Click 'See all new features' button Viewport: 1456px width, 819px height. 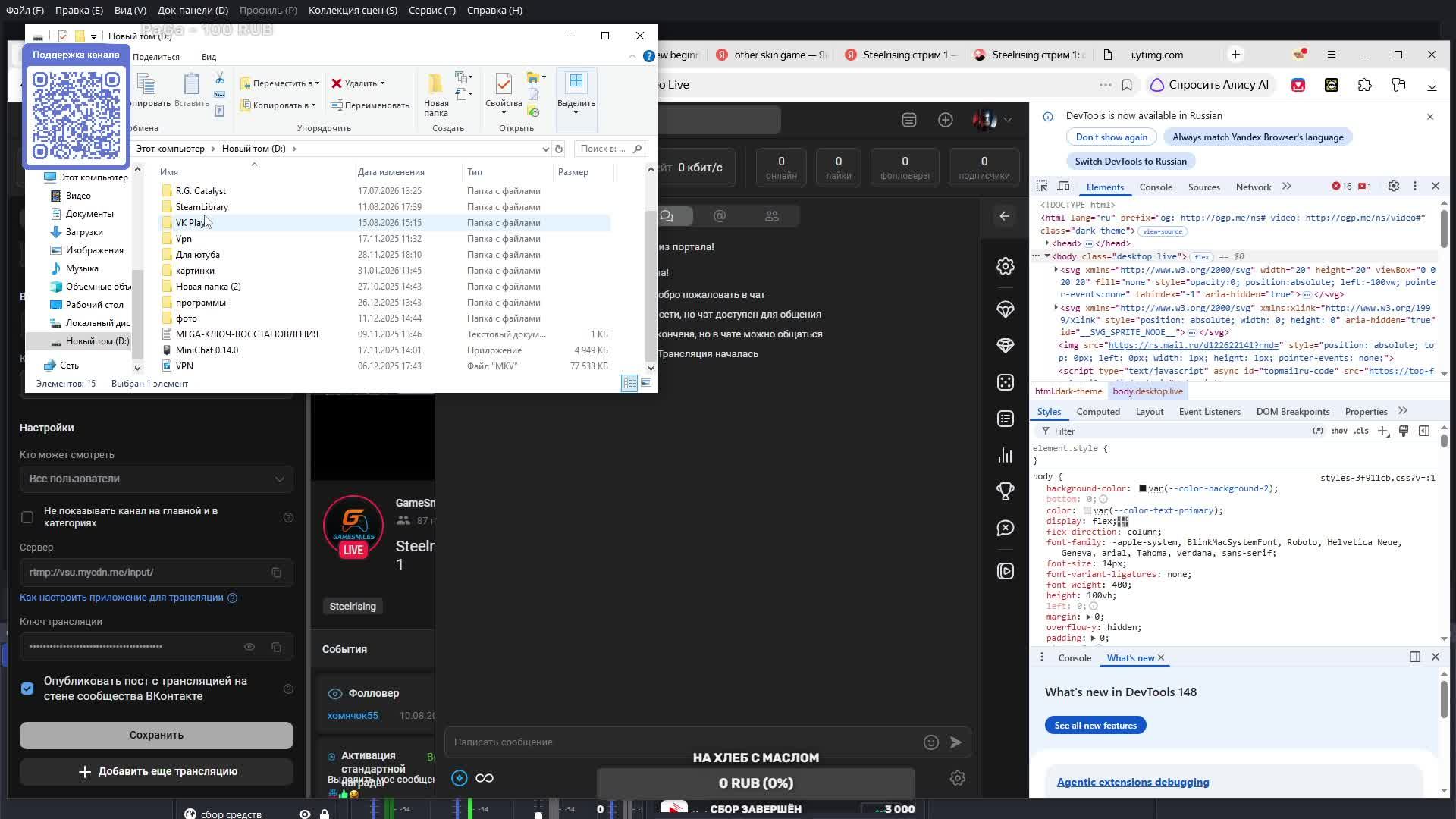point(1096,726)
